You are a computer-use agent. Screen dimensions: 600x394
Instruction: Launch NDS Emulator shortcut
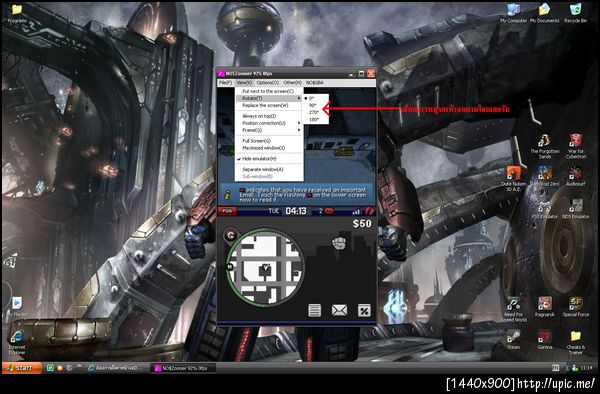pyautogui.click(x=576, y=209)
